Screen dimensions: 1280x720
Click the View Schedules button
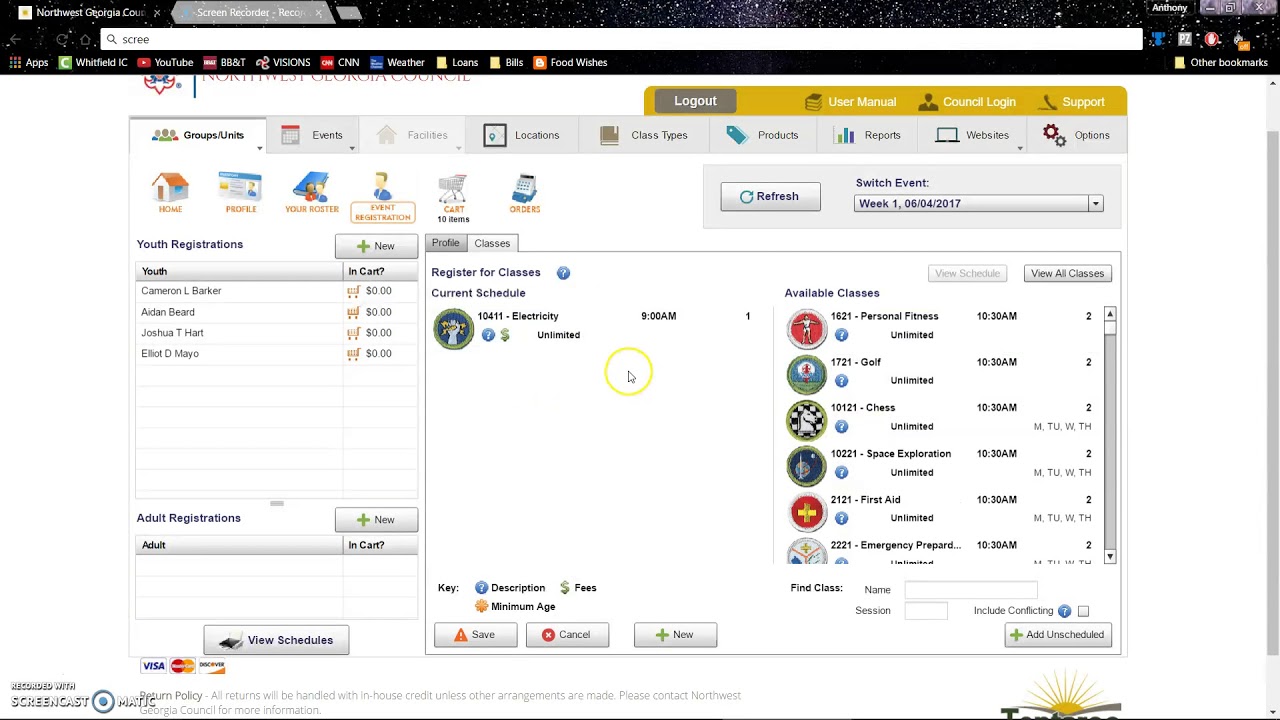(276, 640)
